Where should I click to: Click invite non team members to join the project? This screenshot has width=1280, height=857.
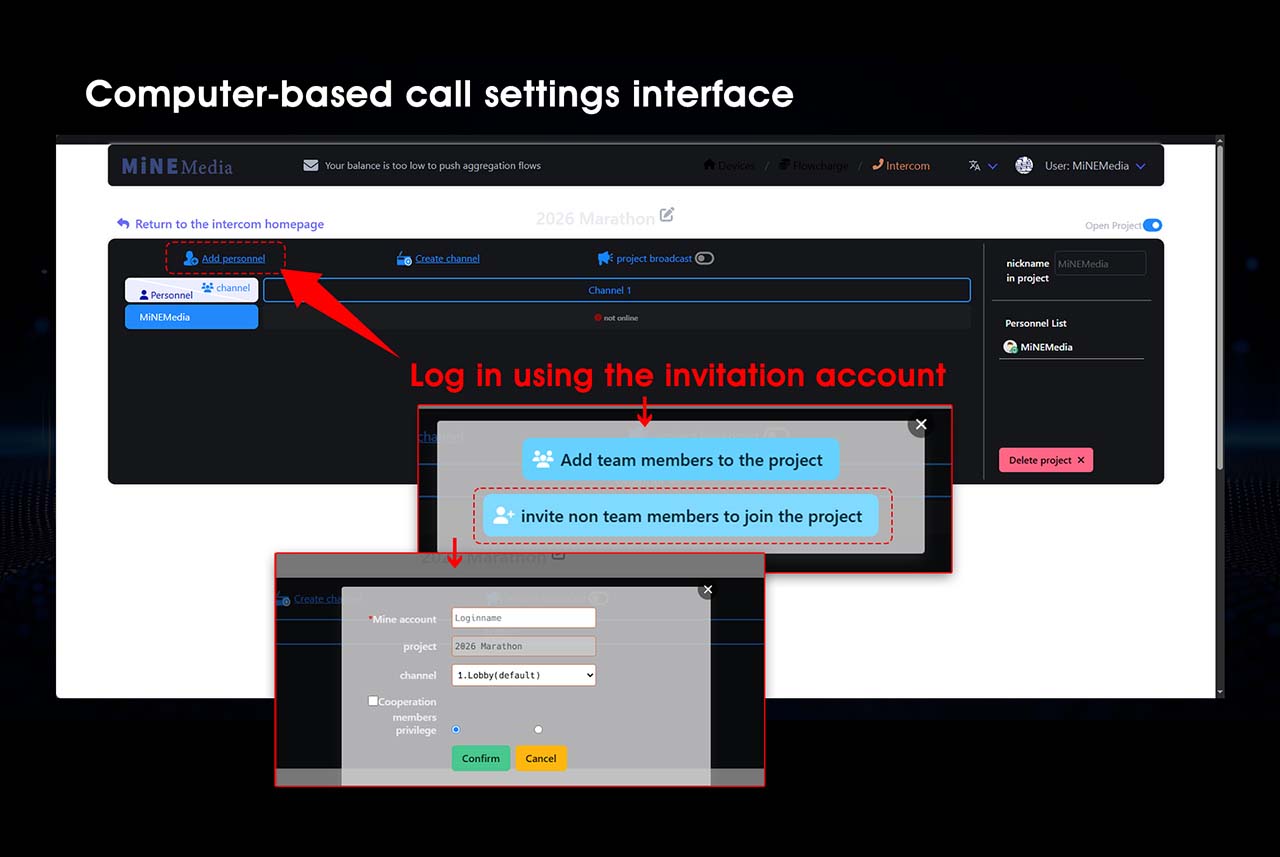pyautogui.click(x=680, y=516)
